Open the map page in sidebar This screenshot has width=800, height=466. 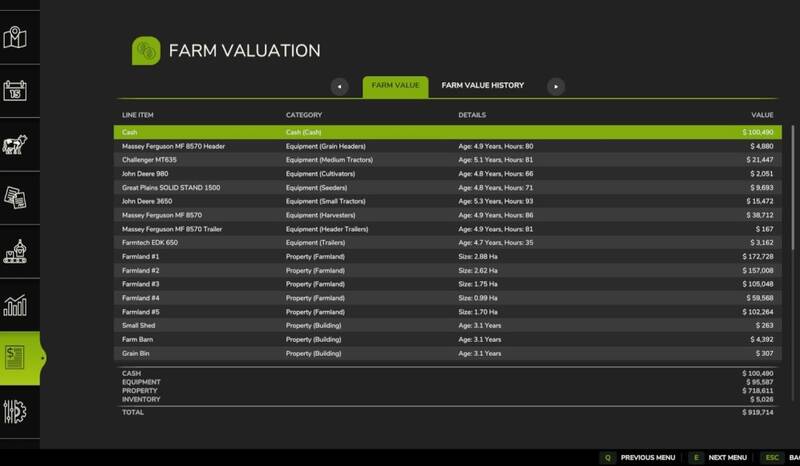tap(14, 39)
